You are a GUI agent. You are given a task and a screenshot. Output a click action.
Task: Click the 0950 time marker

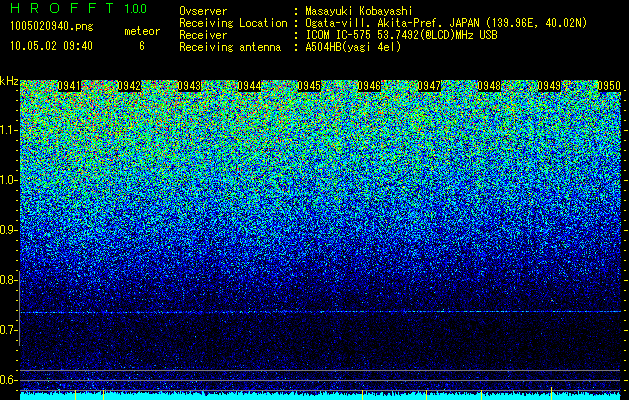(609, 86)
